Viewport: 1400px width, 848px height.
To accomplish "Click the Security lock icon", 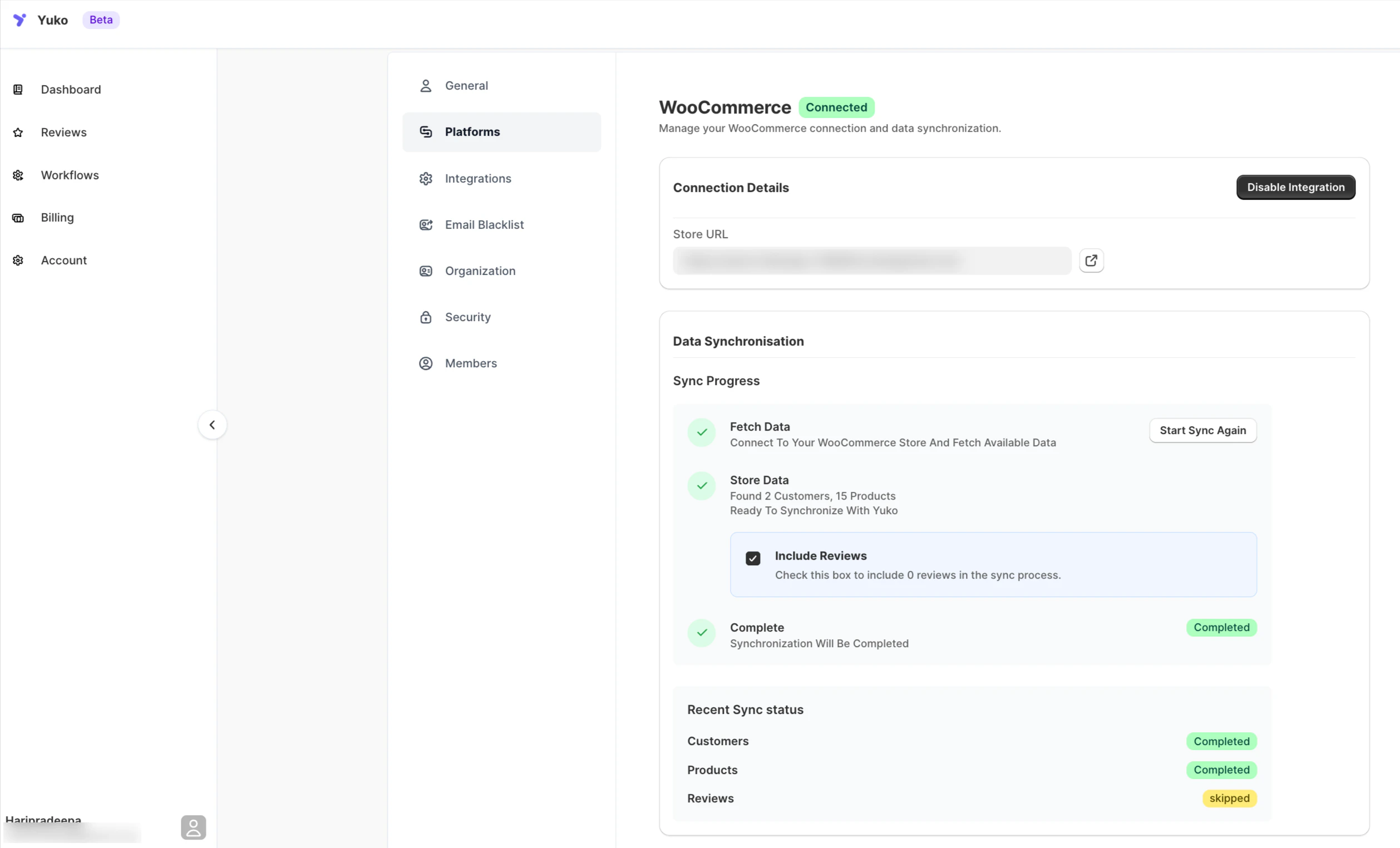I will 426,317.
